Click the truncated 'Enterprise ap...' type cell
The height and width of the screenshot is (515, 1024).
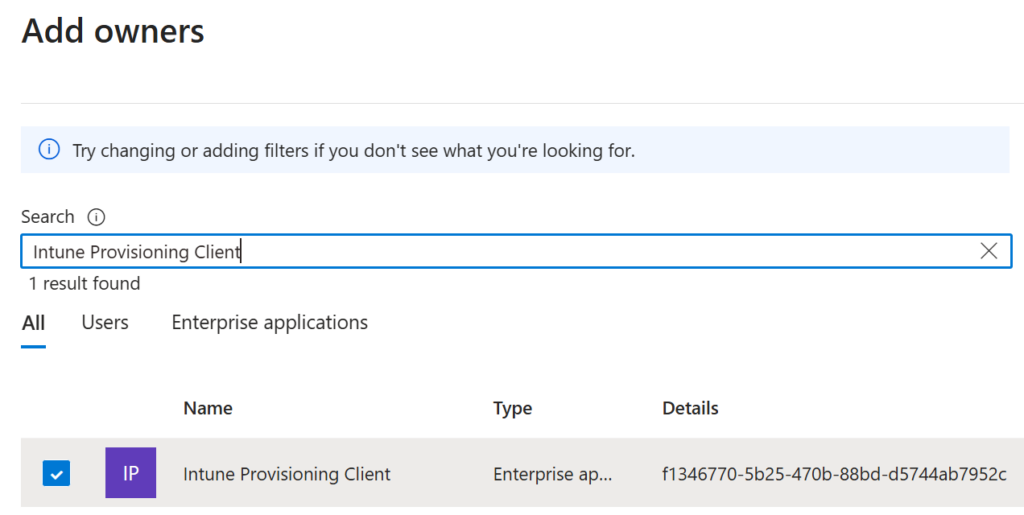tap(552, 474)
